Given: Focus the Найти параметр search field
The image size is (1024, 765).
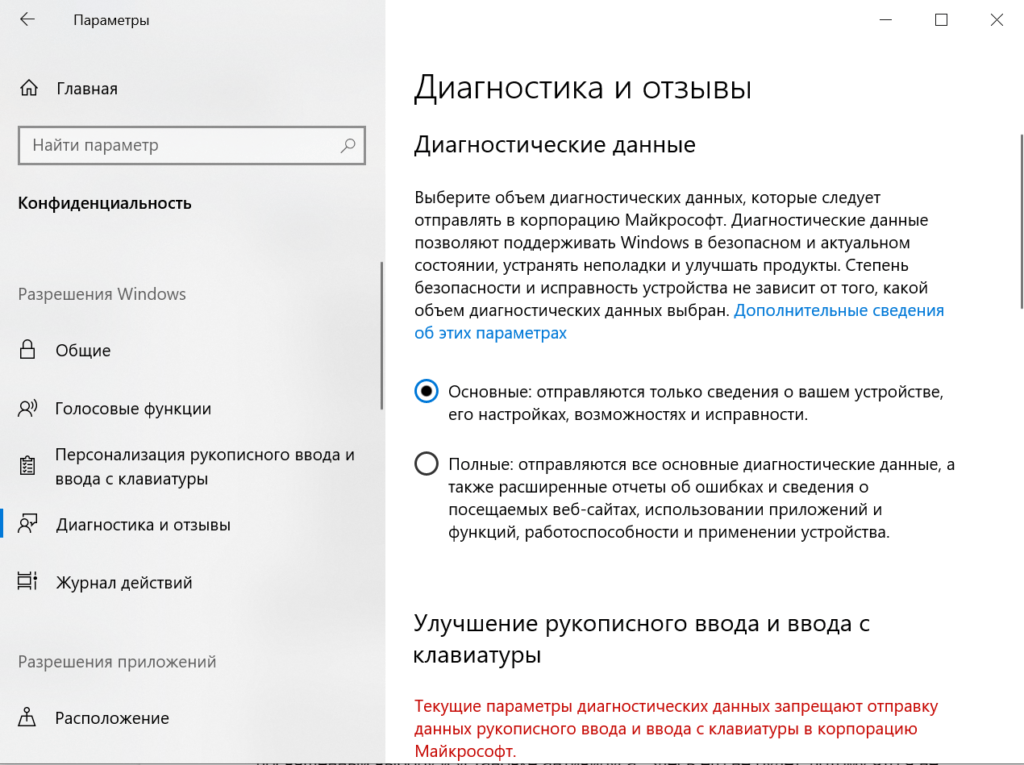Looking at the screenshot, I should click(191, 145).
